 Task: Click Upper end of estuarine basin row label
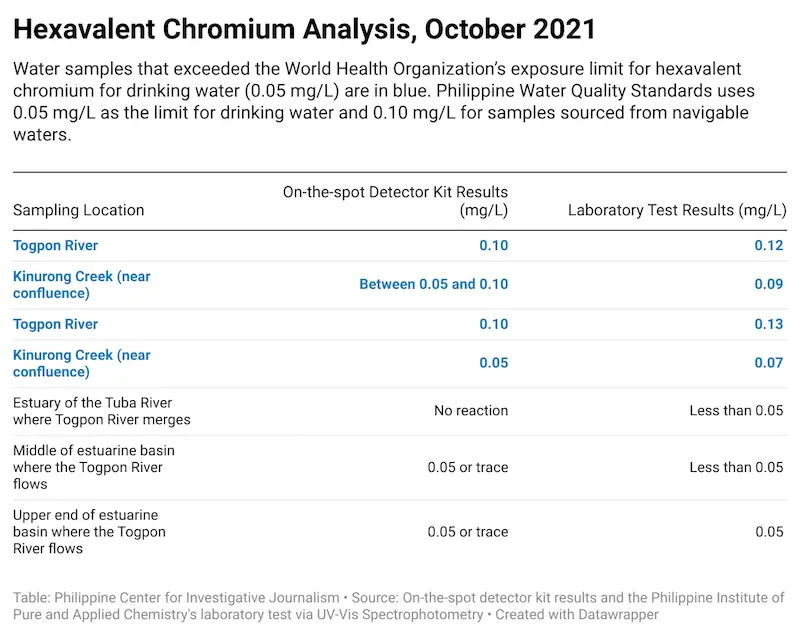[x=89, y=531]
